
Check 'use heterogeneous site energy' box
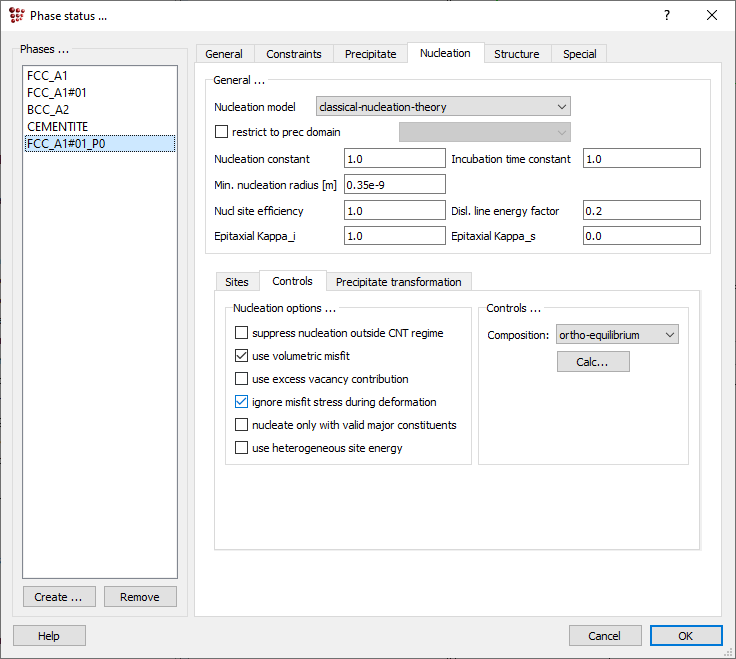coord(241,448)
